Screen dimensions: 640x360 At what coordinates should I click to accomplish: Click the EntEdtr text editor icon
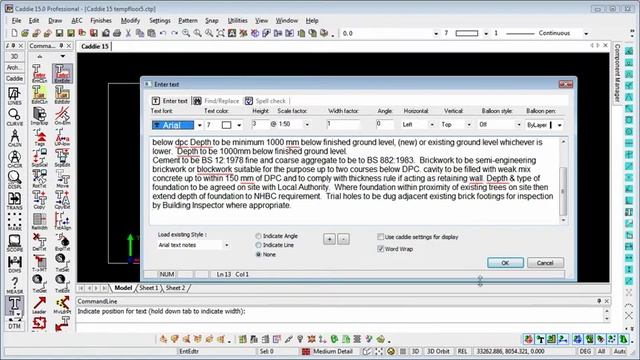point(62,73)
